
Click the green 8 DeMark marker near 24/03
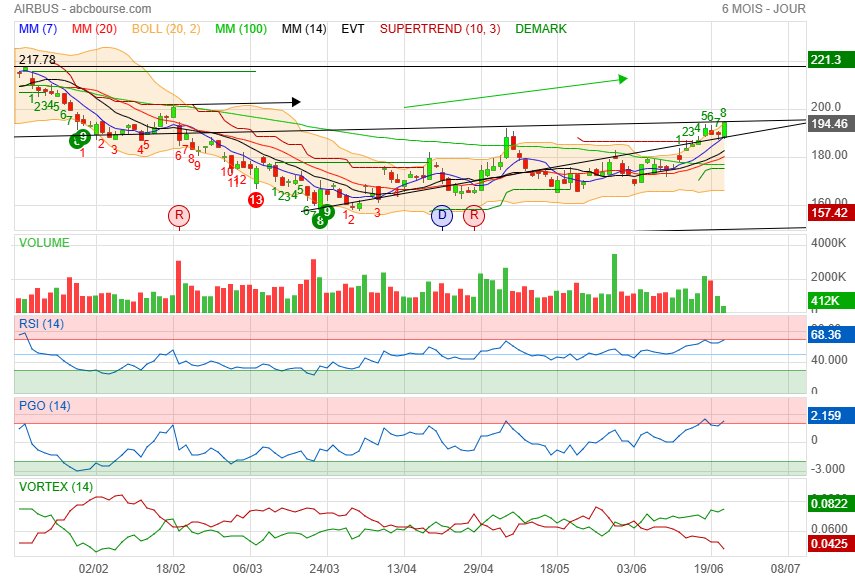click(x=320, y=221)
